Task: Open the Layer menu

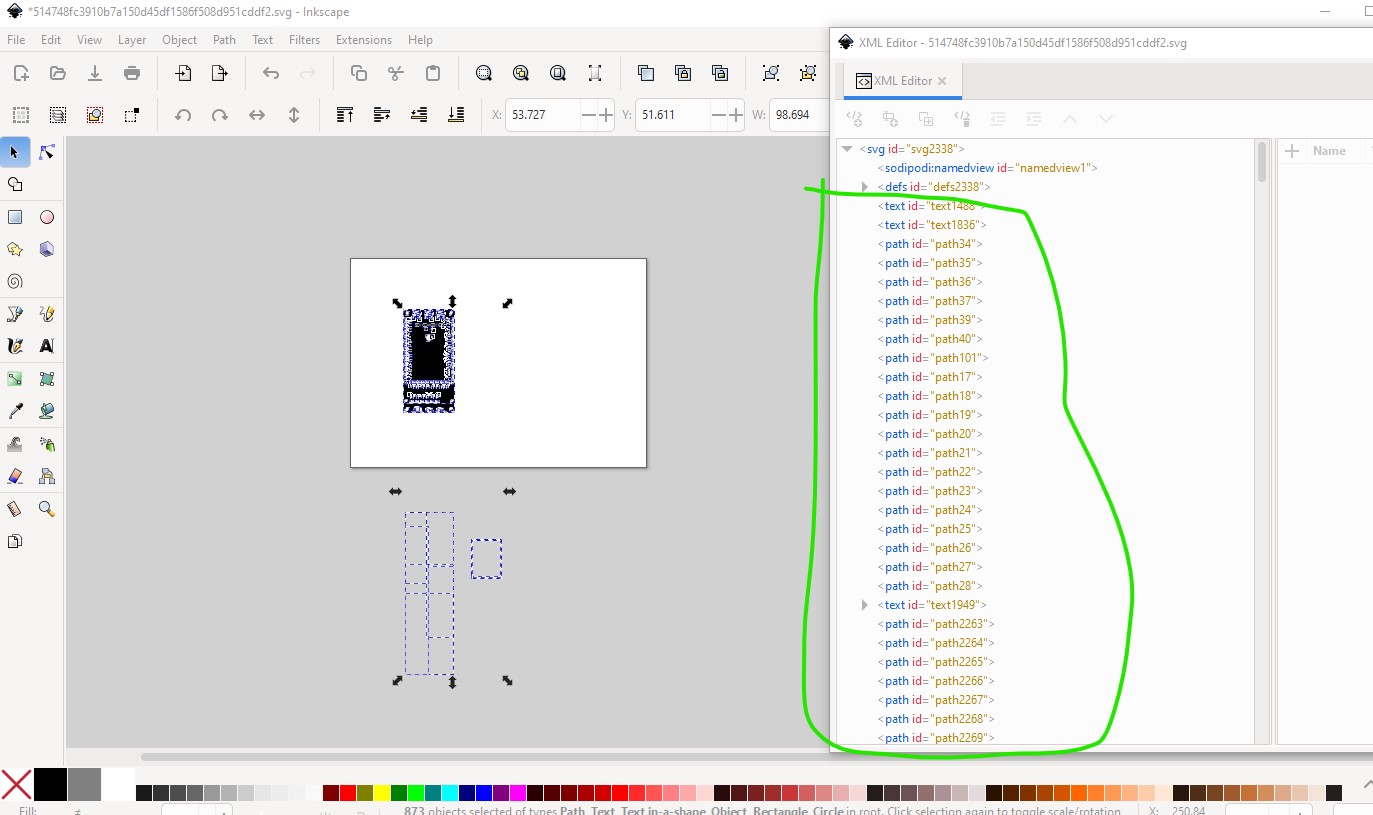Action: 132,40
